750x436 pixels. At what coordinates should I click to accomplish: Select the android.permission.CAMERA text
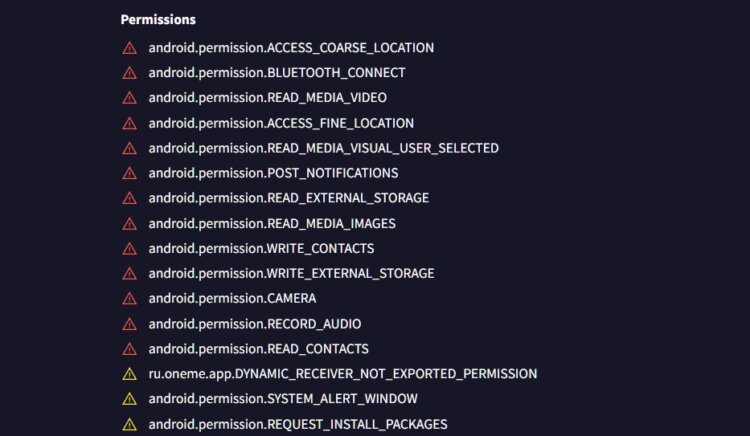pos(232,299)
